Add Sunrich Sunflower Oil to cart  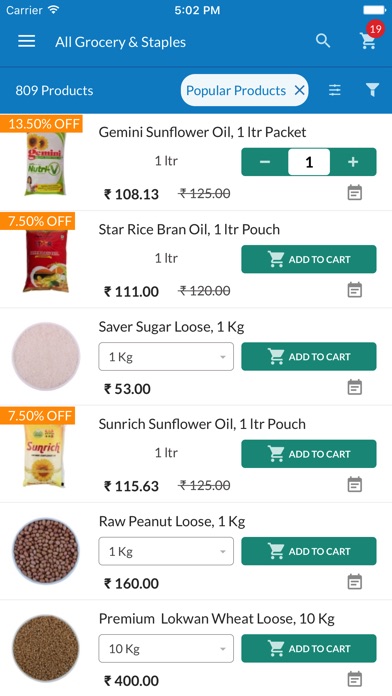(x=309, y=454)
